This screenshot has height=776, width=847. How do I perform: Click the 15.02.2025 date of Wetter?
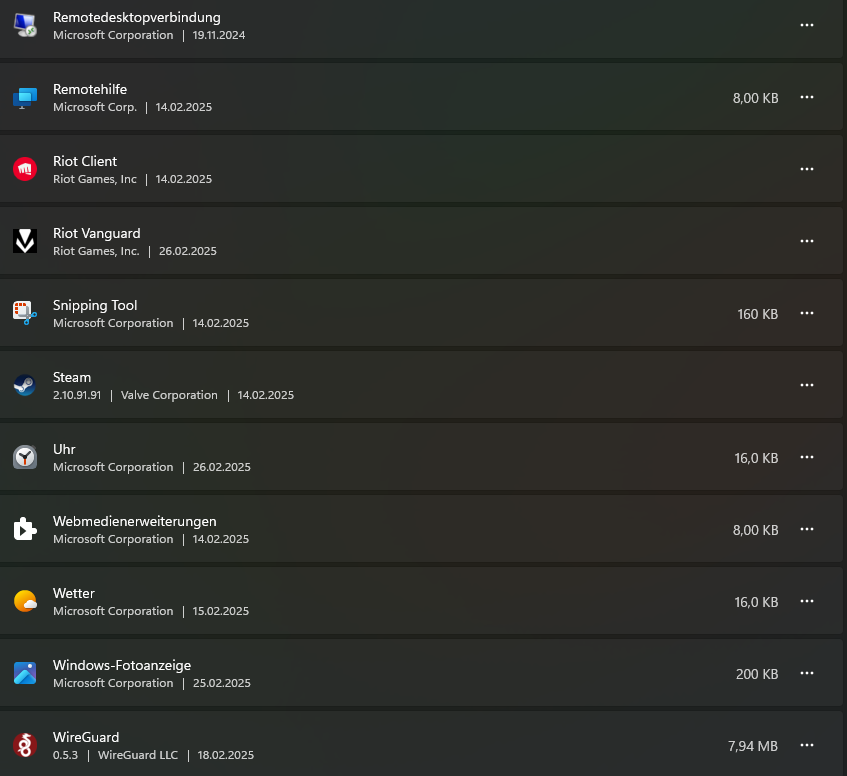point(220,611)
